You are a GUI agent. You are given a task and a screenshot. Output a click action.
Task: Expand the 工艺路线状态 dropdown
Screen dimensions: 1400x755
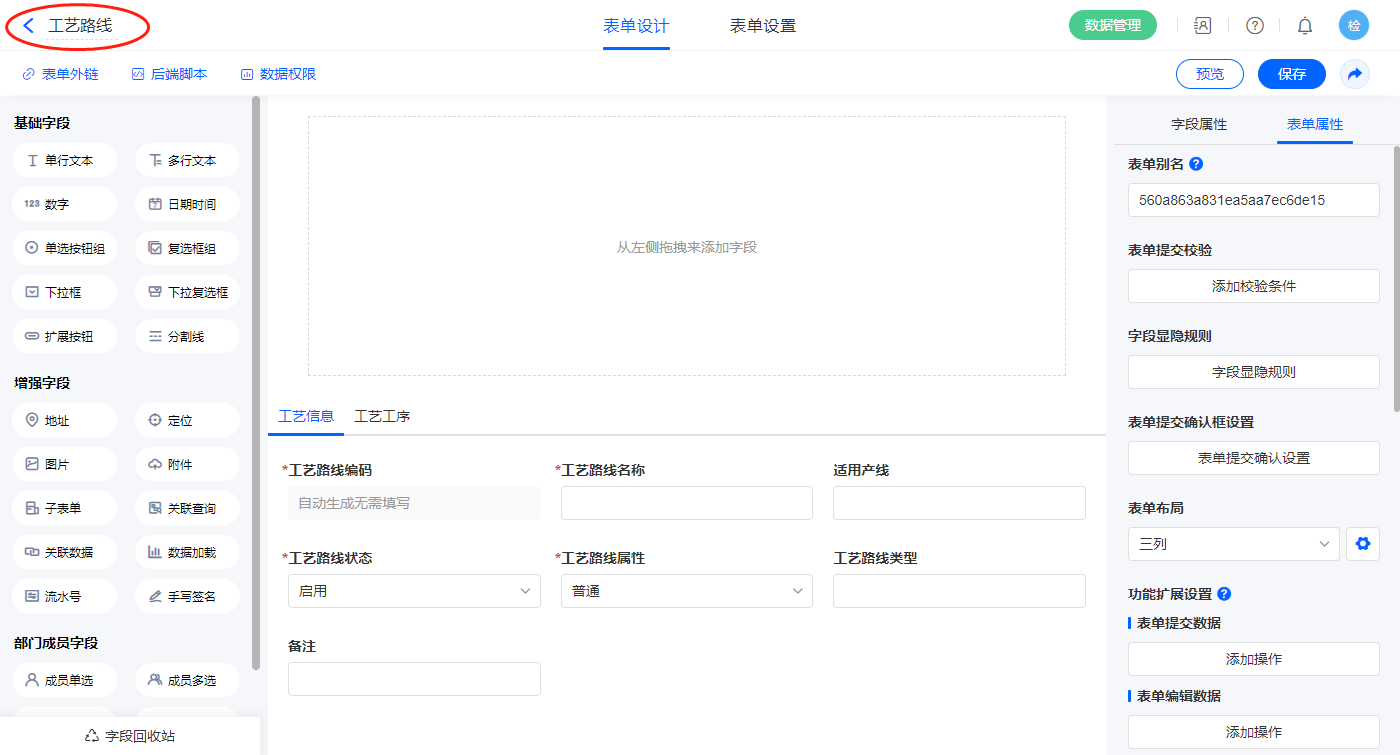[414, 591]
